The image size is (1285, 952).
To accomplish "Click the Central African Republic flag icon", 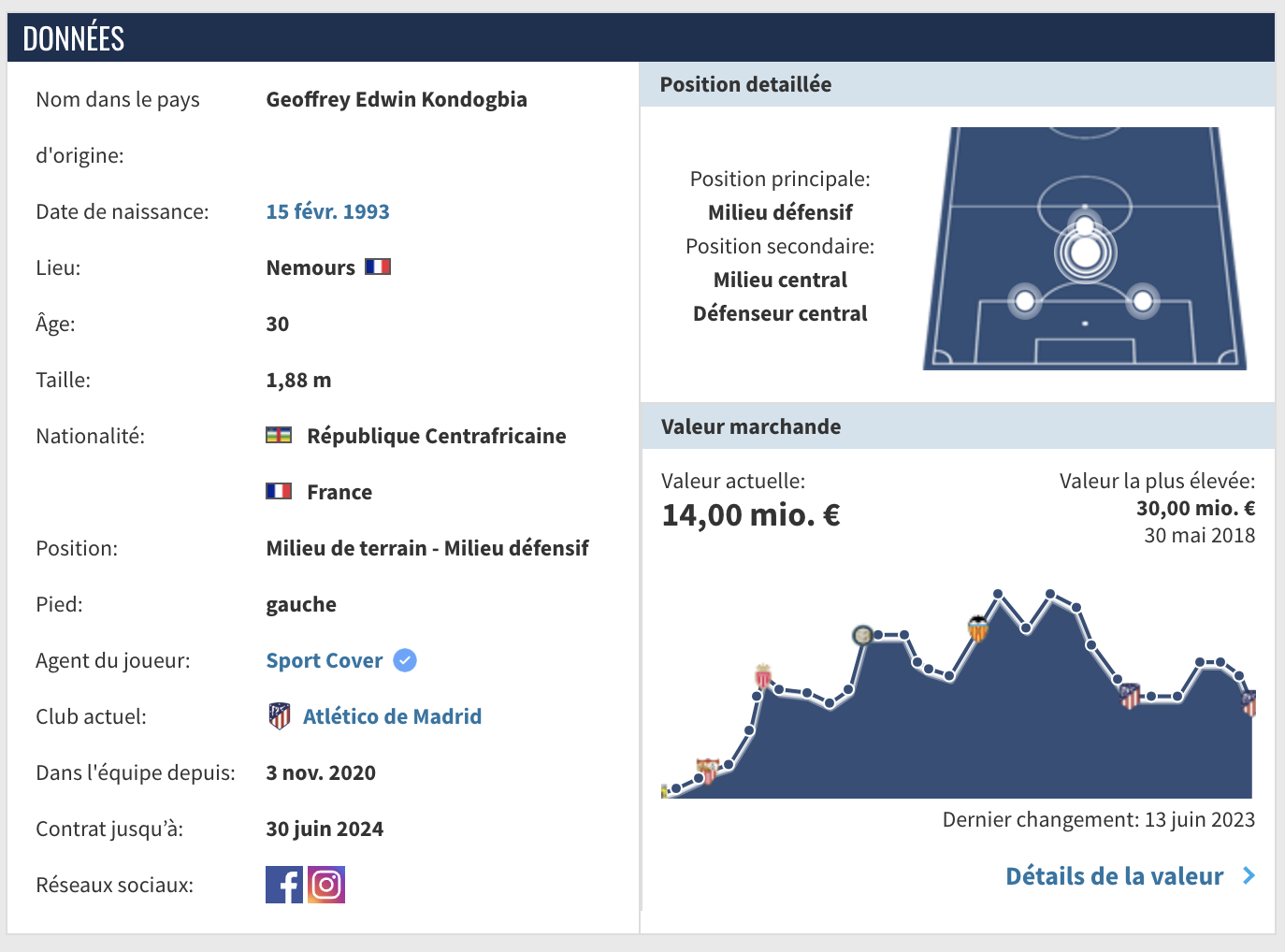I will coord(279,436).
